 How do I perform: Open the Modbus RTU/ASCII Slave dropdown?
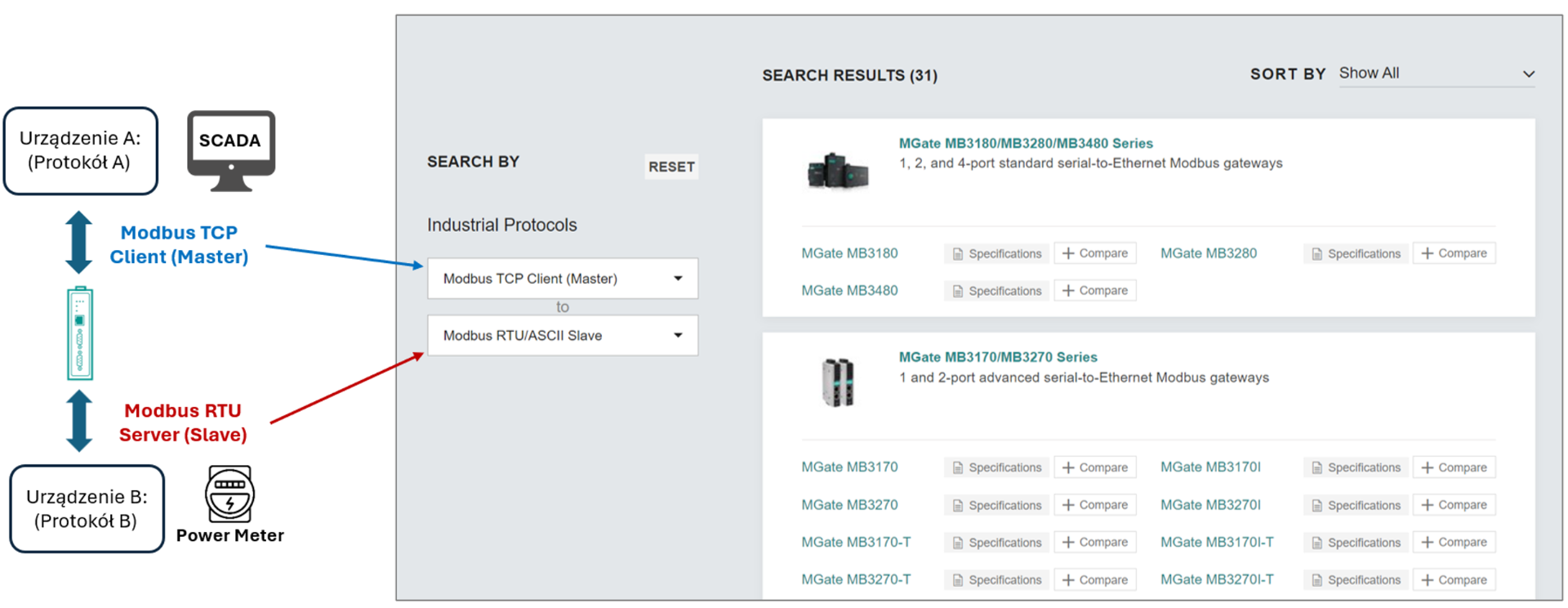563,335
